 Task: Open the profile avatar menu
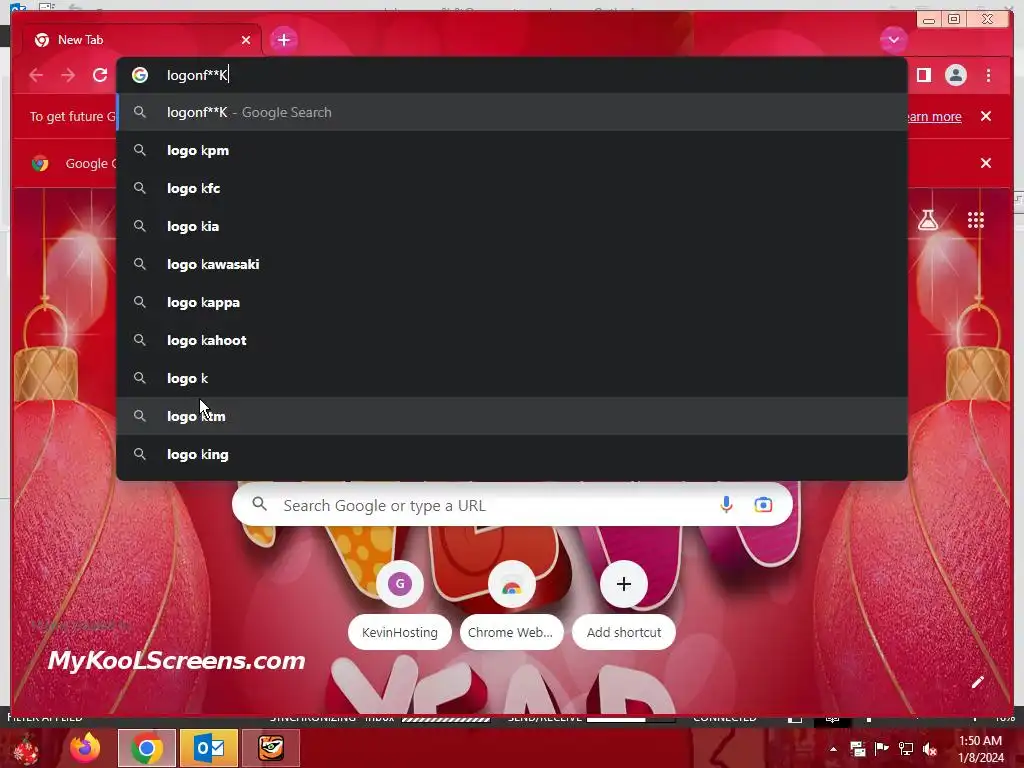click(955, 75)
